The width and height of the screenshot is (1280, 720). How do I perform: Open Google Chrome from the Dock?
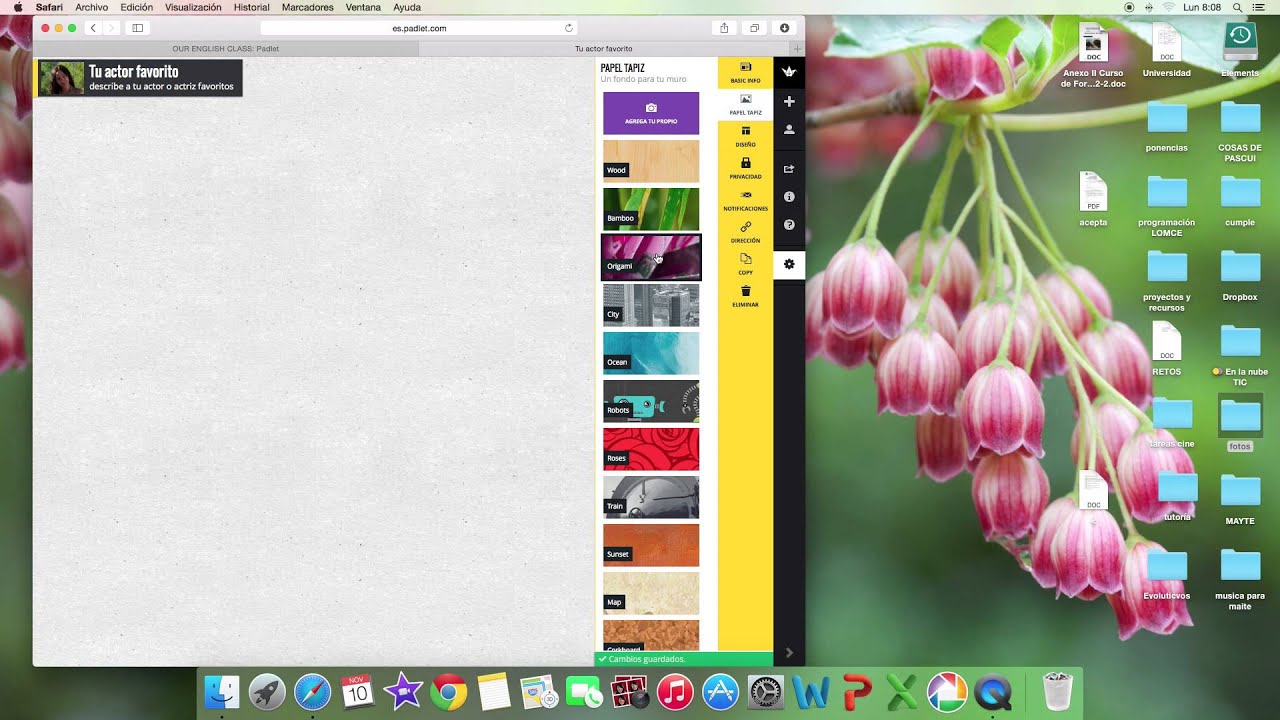pos(449,692)
